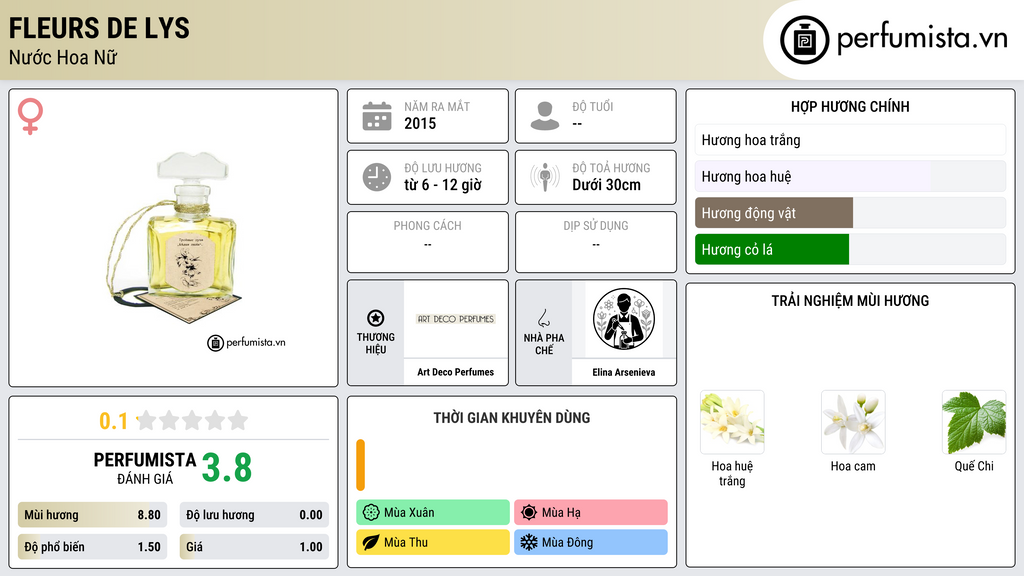Click the leaf icon in Mùa Thu

[x=371, y=542]
